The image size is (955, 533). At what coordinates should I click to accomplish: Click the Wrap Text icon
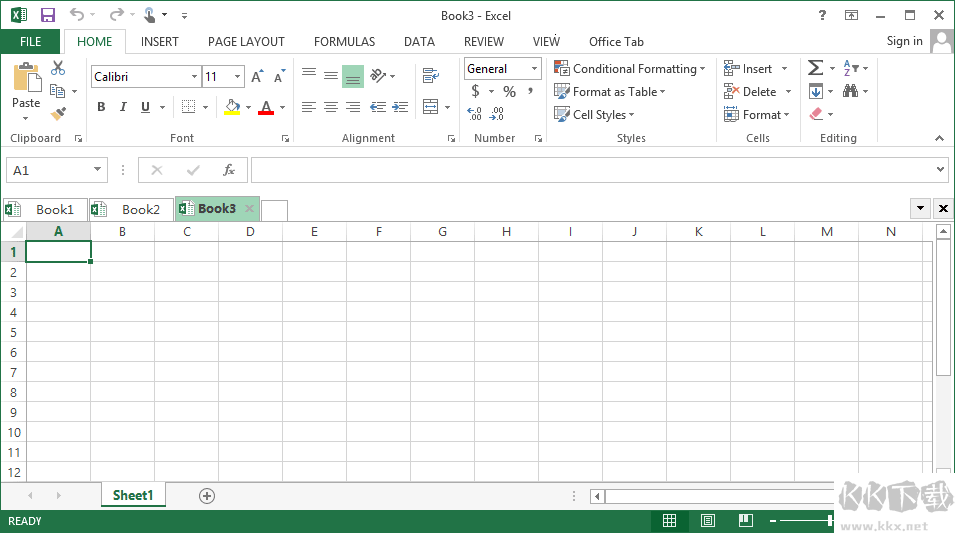click(x=430, y=76)
